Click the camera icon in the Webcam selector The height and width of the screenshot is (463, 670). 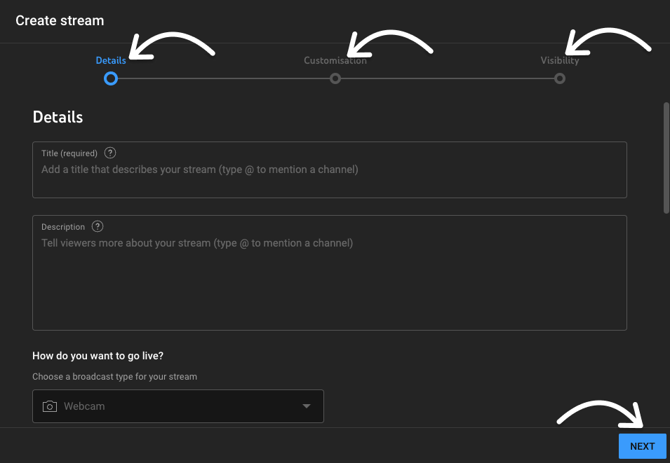[x=50, y=406]
